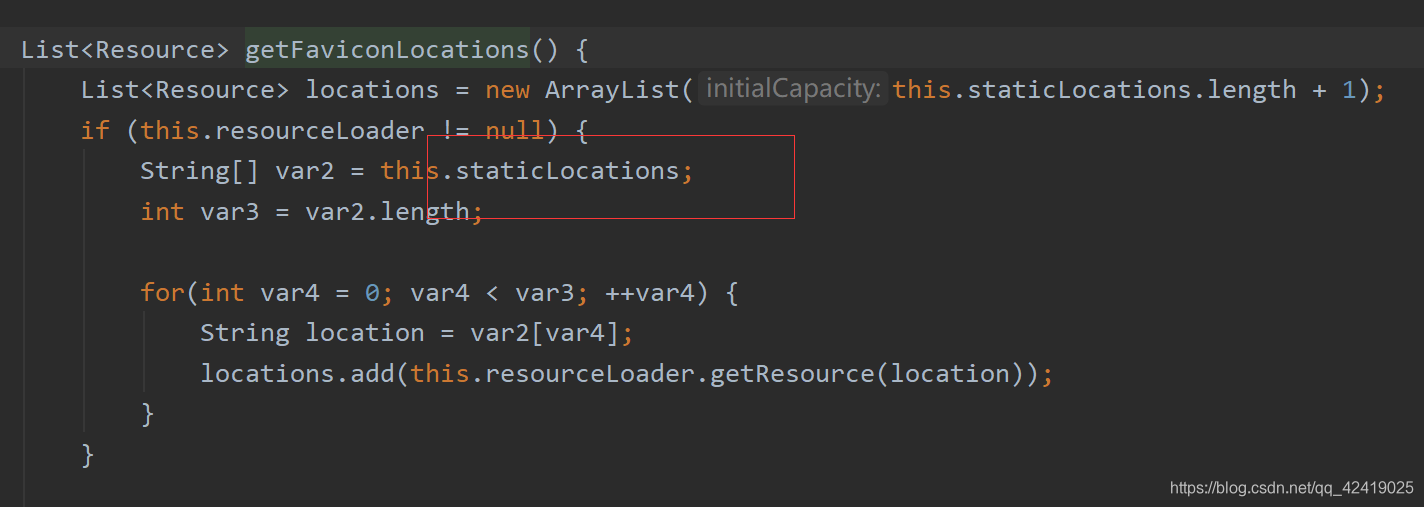Click 'staticLocations.length + 1' expression
This screenshot has width=1424, height=507.
1162,90
